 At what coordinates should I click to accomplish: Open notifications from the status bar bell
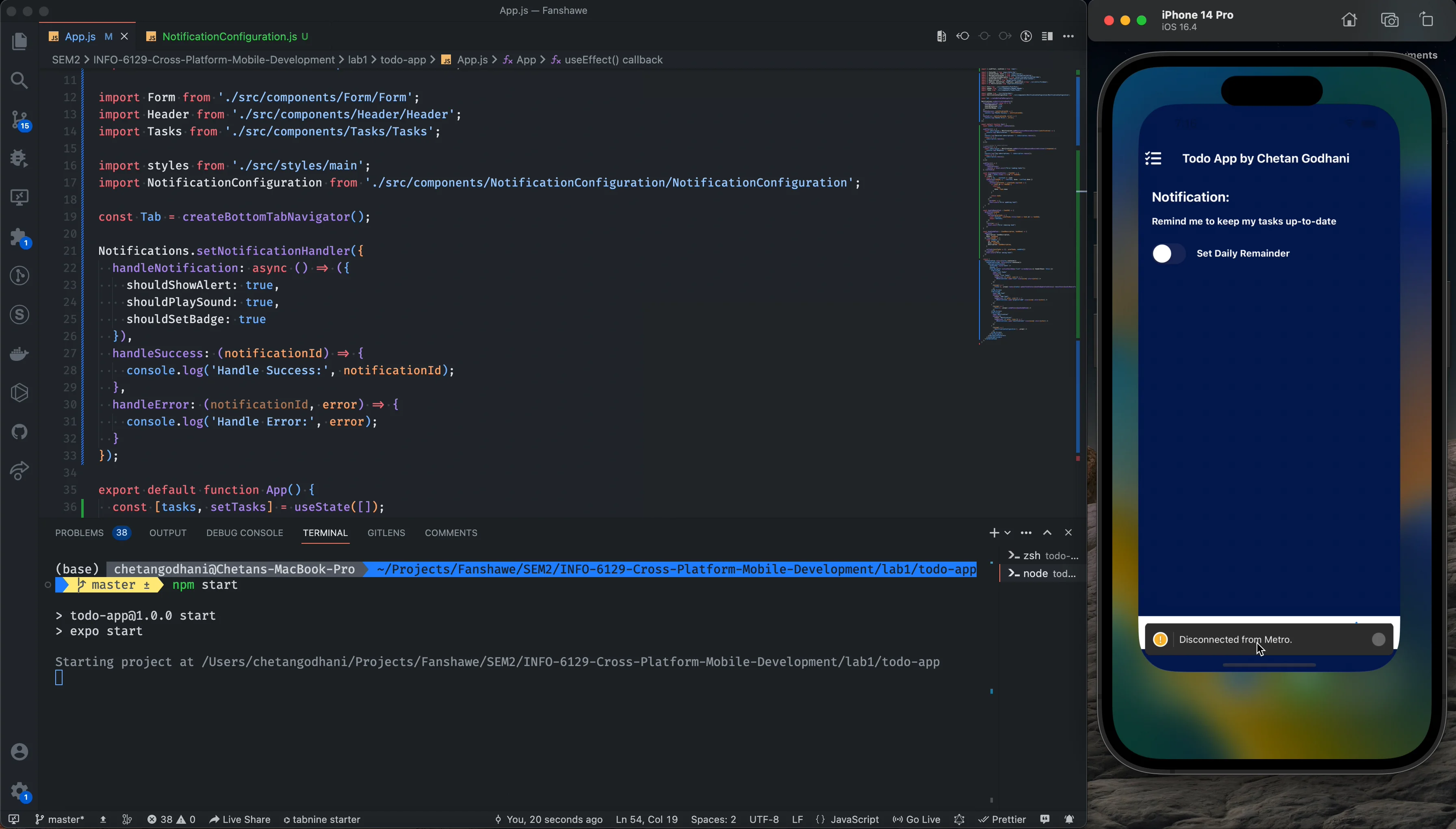click(1068, 819)
